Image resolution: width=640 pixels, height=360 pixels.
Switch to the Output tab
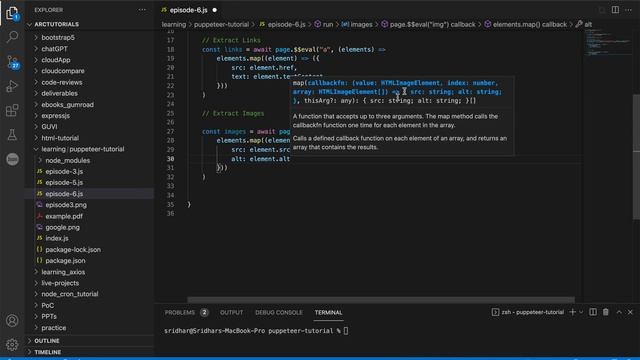point(231,313)
